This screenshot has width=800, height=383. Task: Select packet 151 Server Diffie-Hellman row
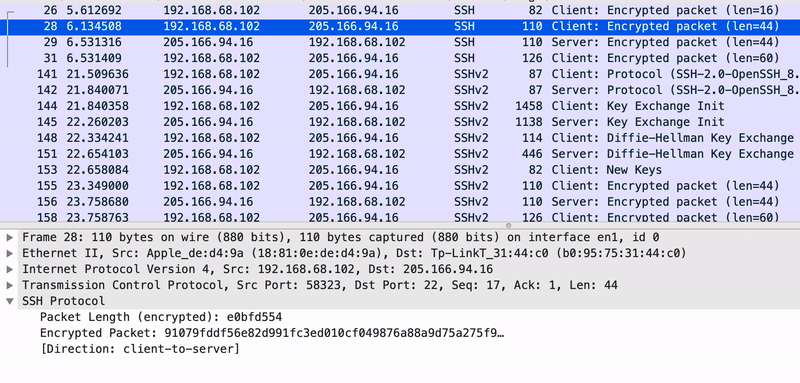[x=400, y=154]
